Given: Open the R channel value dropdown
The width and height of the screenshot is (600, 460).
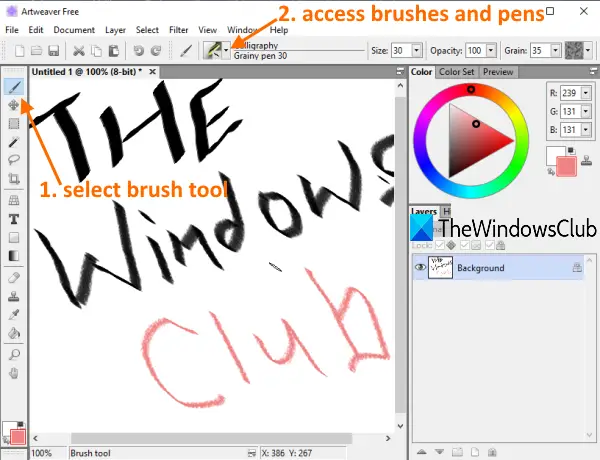Looking at the screenshot, I should [x=585, y=93].
